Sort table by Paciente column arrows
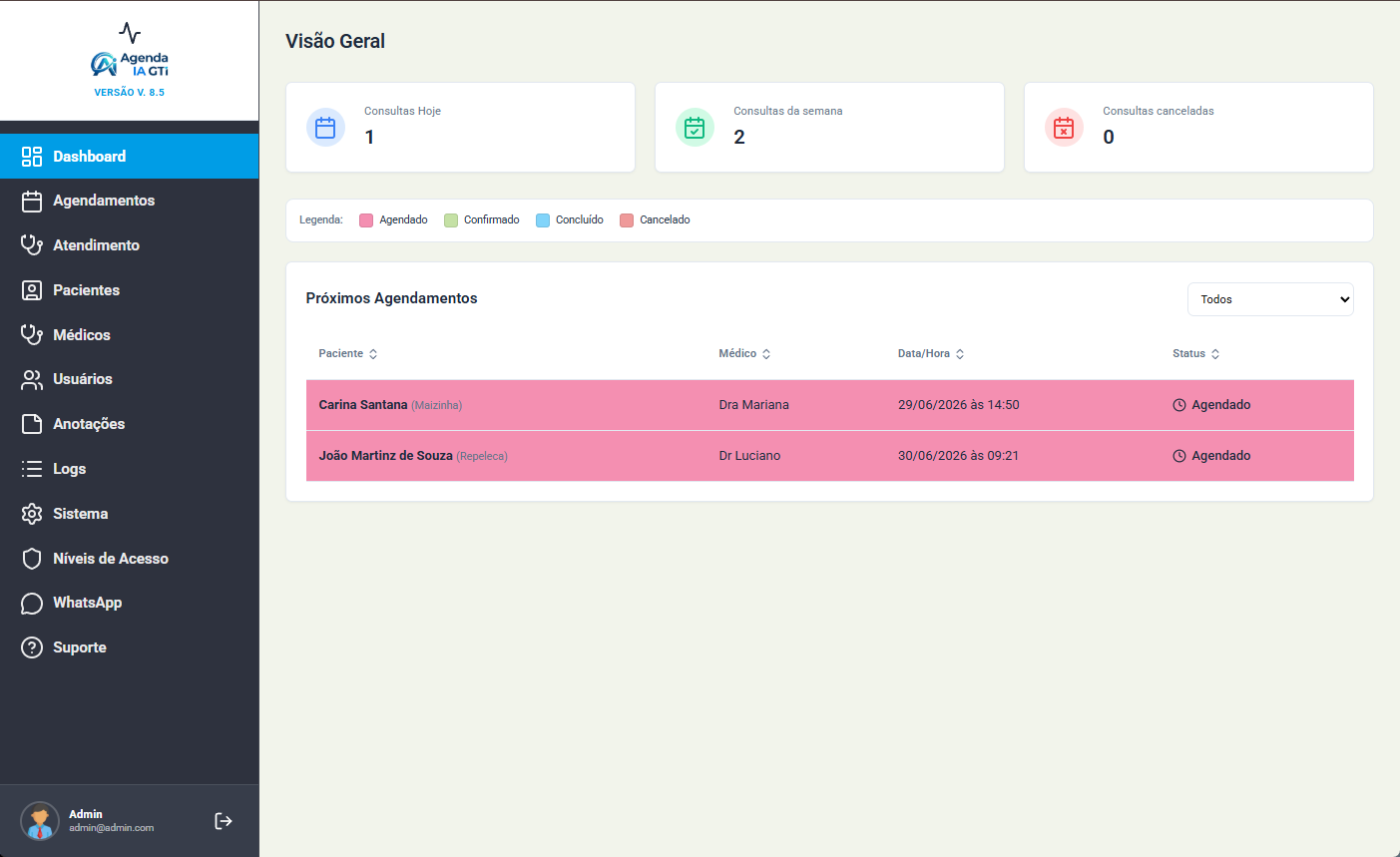1400x857 pixels. pyautogui.click(x=373, y=354)
